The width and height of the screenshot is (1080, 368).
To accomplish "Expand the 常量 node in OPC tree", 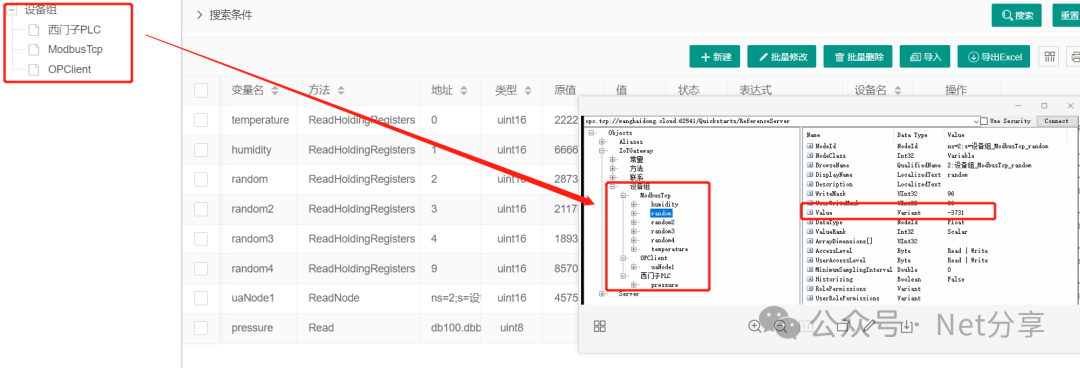I will [x=613, y=159].
